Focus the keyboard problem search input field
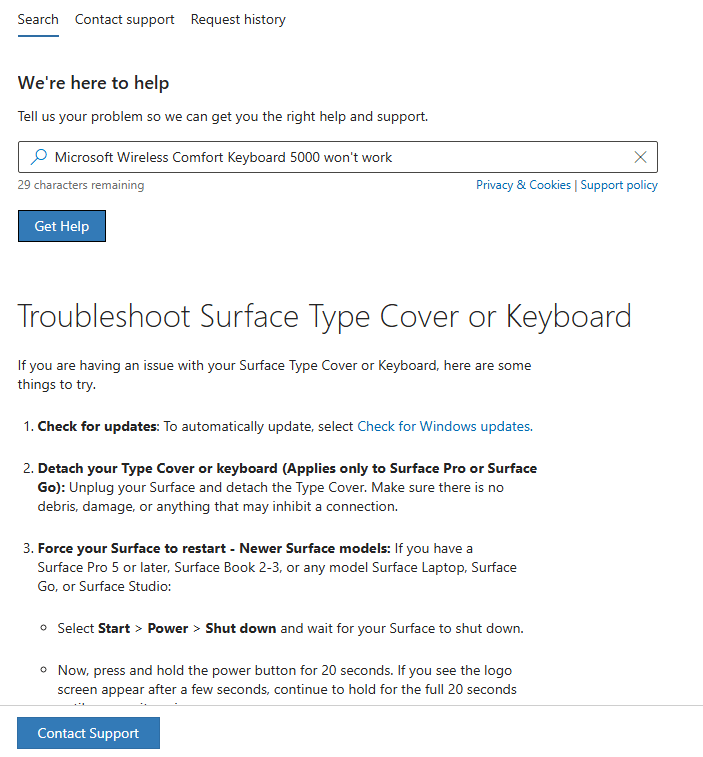The image size is (703, 757). pyautogui.click(x=338, y=157)
